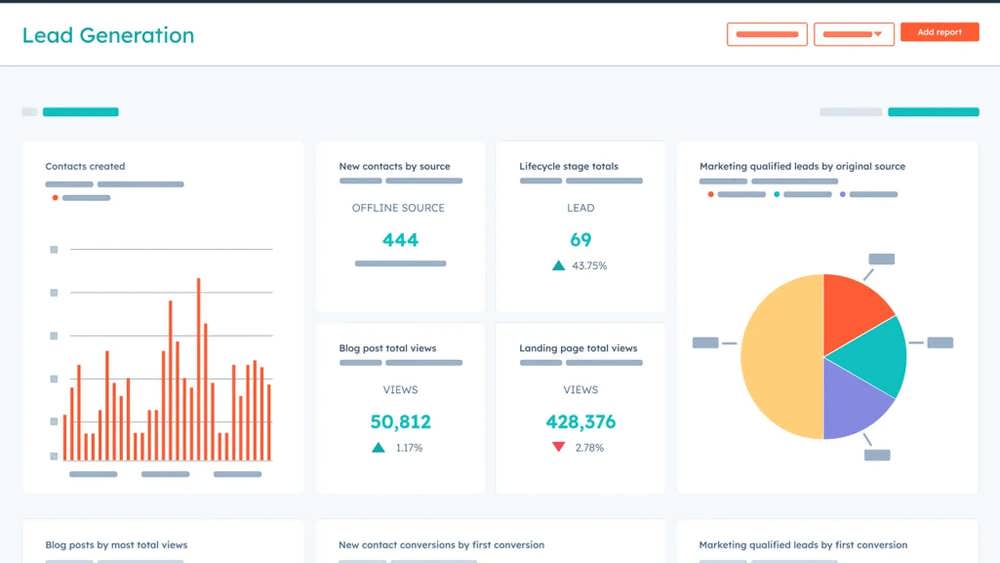Click the 50,812 views value

click(x=401, y=422)
